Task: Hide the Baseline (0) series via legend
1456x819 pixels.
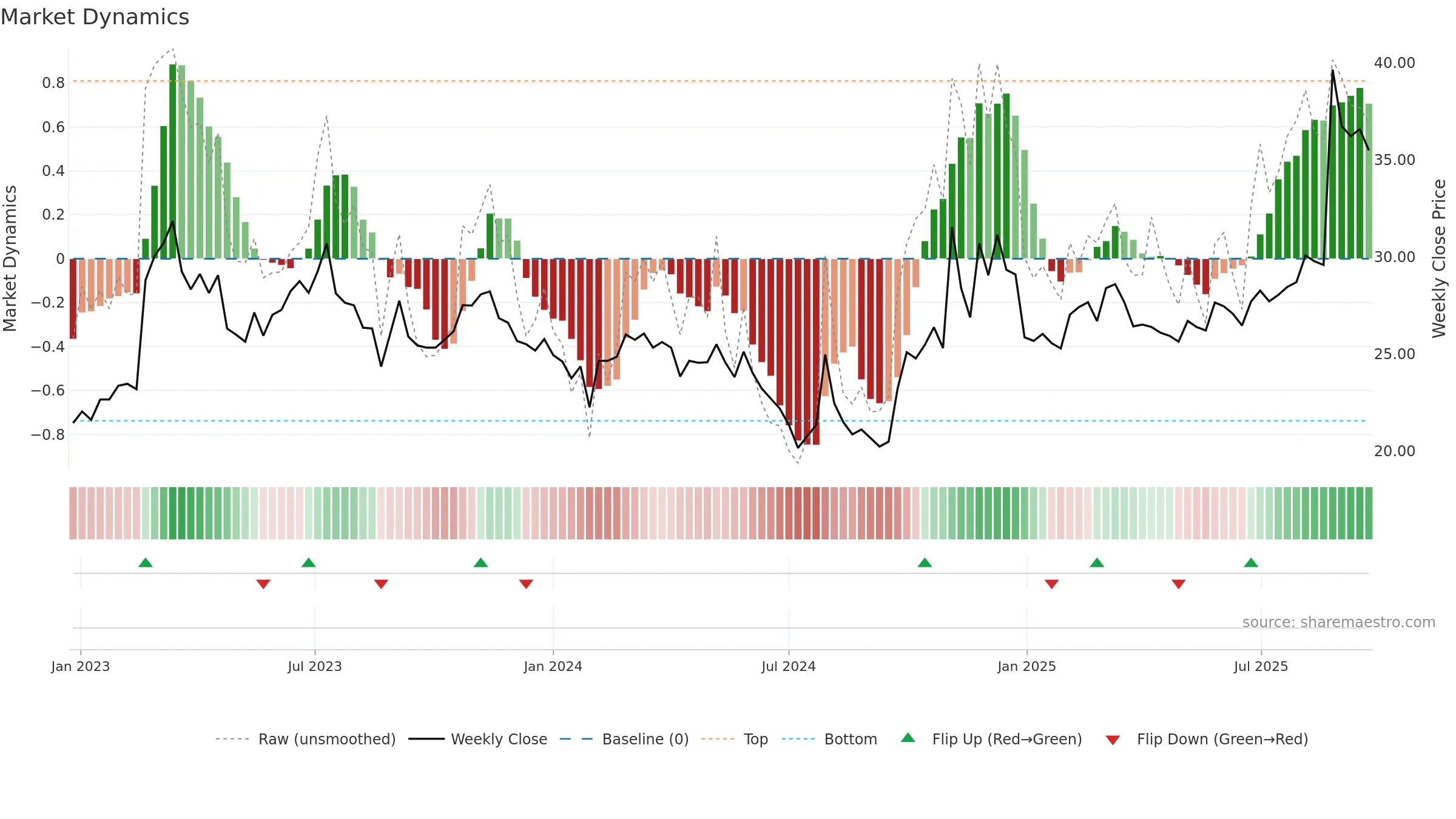Action: pos(624,739)
